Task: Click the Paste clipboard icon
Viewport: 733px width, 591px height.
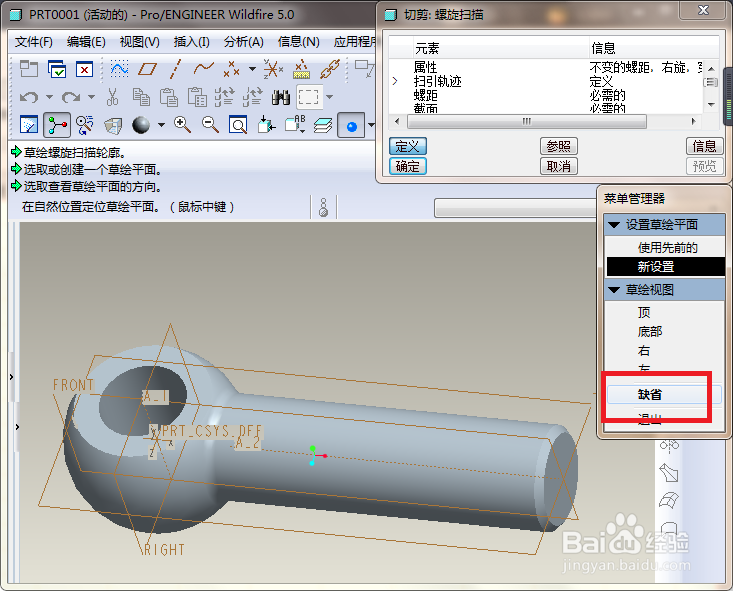Action: [169, 97]
